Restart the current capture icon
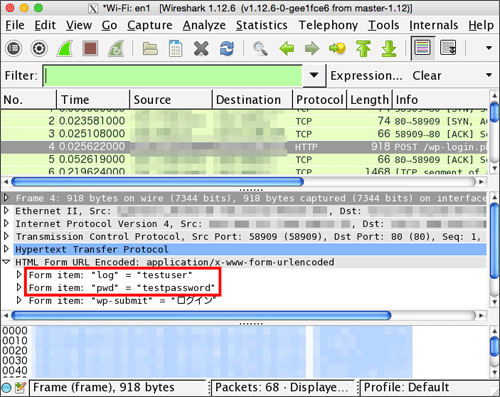This screenshot has width=500, height=397. click(x=116, y=49)
